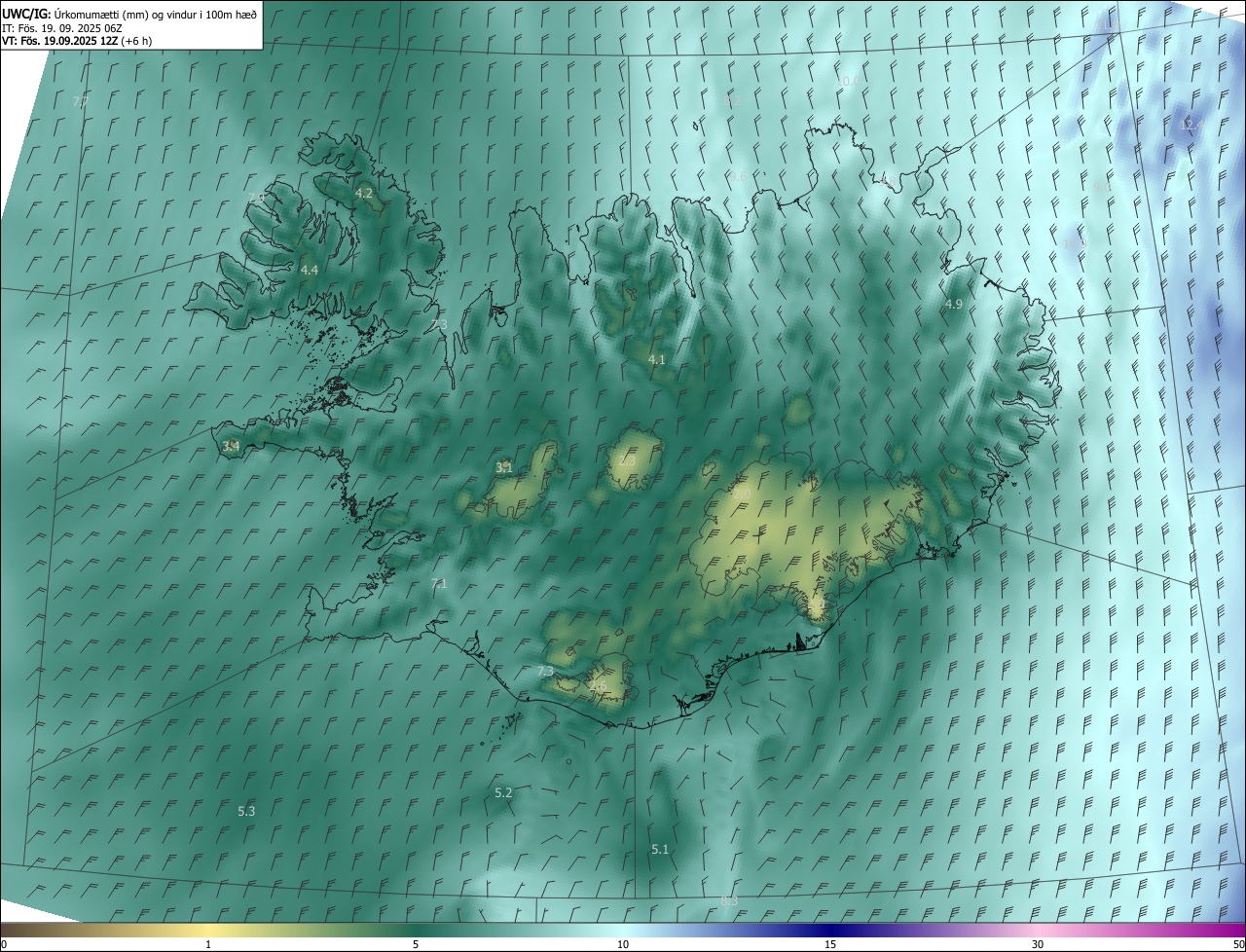Click the 9.0 value label in the northeast

coord(1102,187)
